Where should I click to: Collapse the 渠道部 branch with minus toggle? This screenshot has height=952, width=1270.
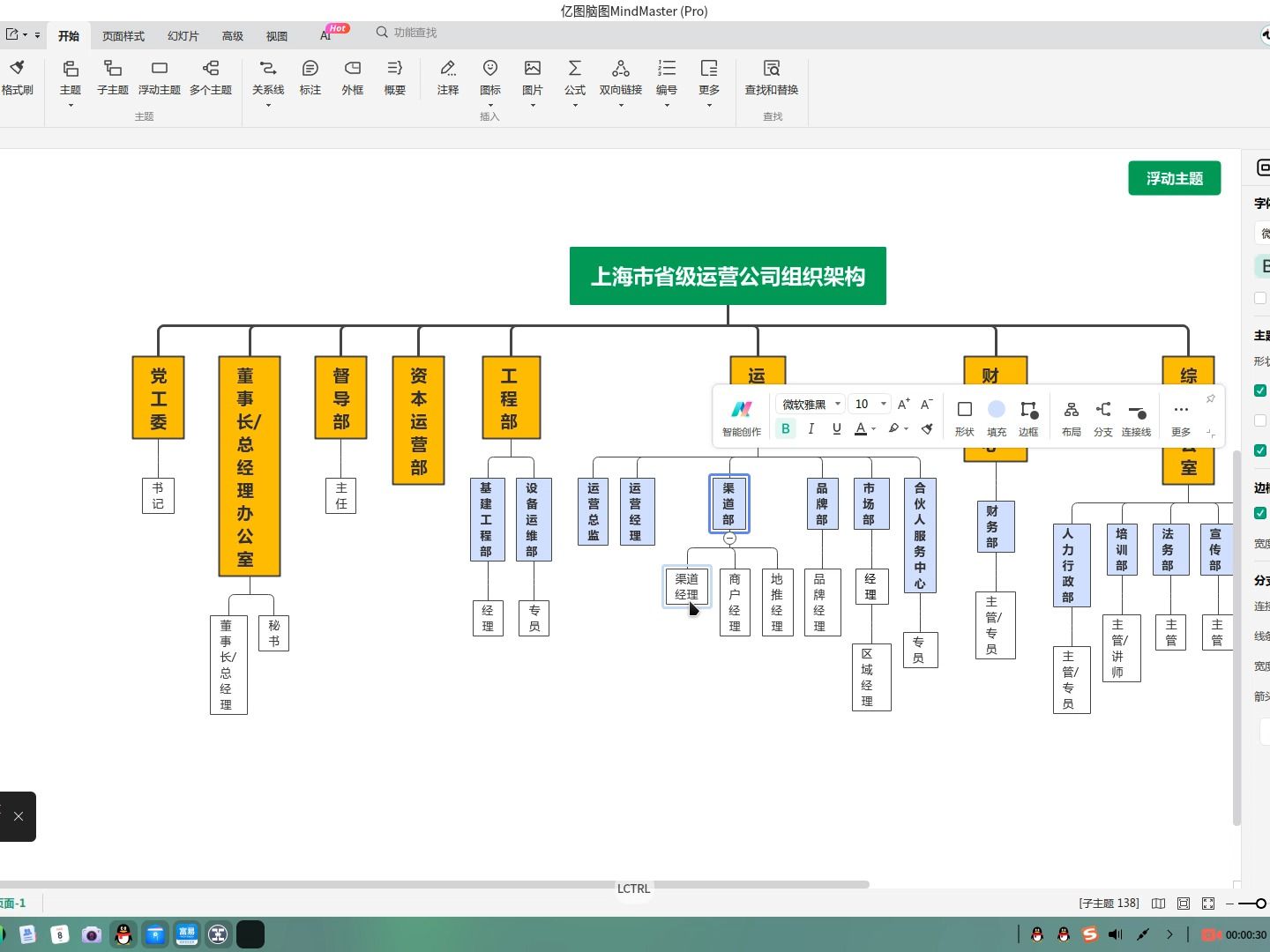click(729, 538)
